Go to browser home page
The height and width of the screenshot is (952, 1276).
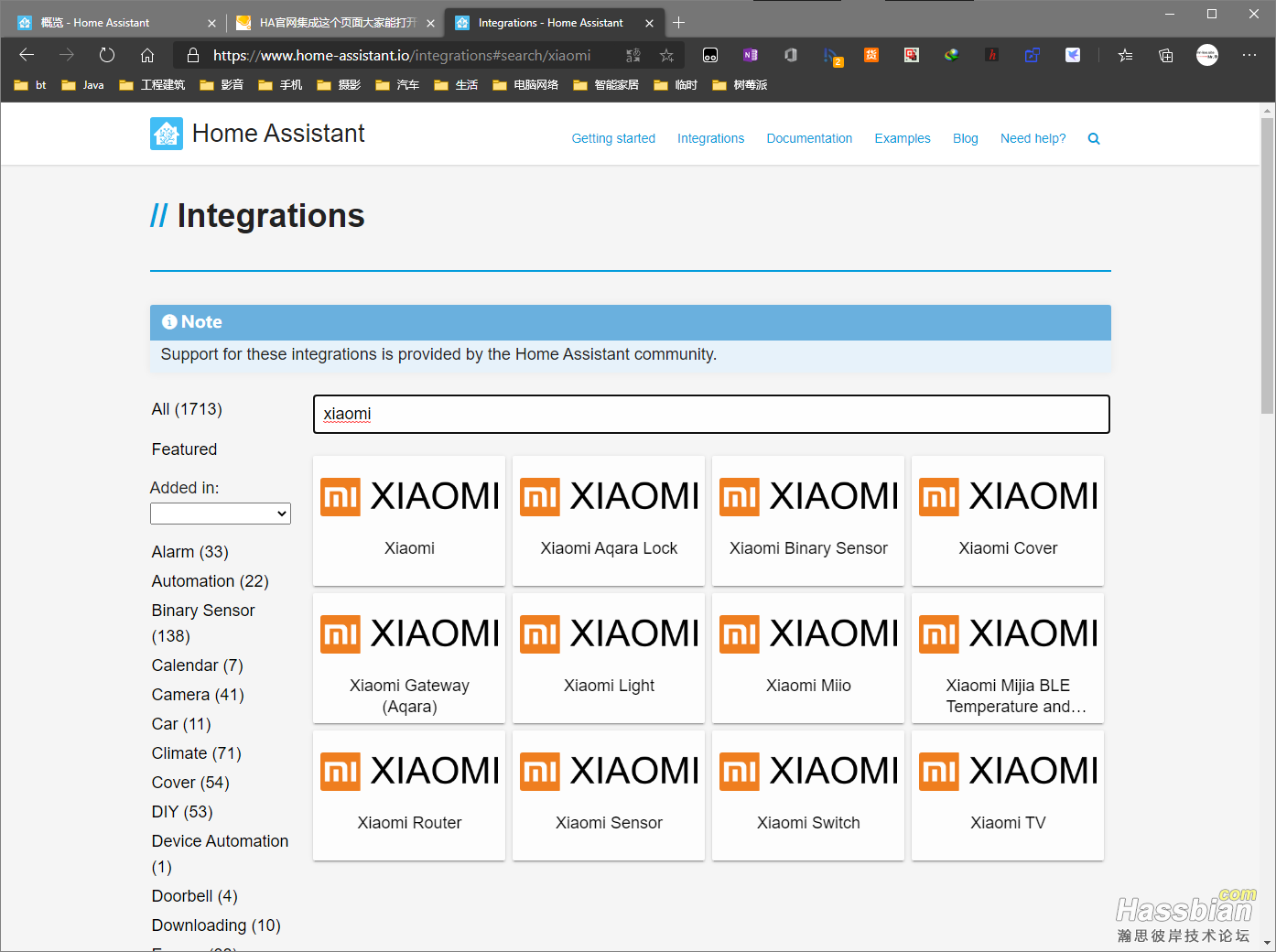point(147,55)
